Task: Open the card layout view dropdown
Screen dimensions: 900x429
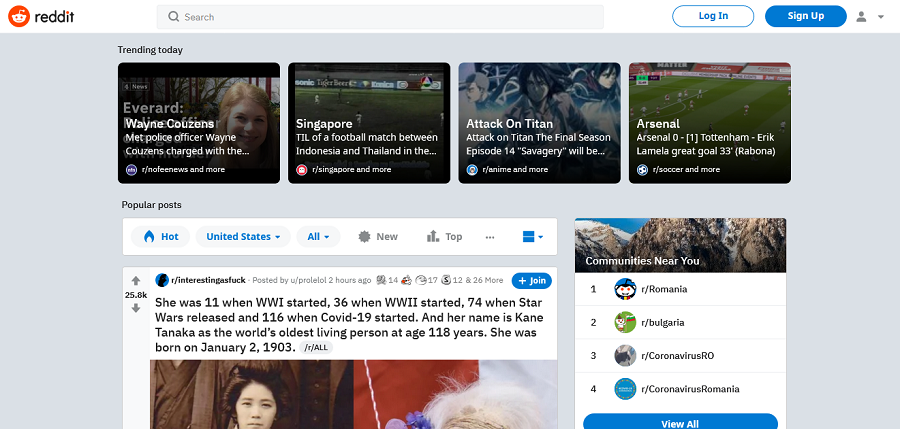Action: [533, 237]
